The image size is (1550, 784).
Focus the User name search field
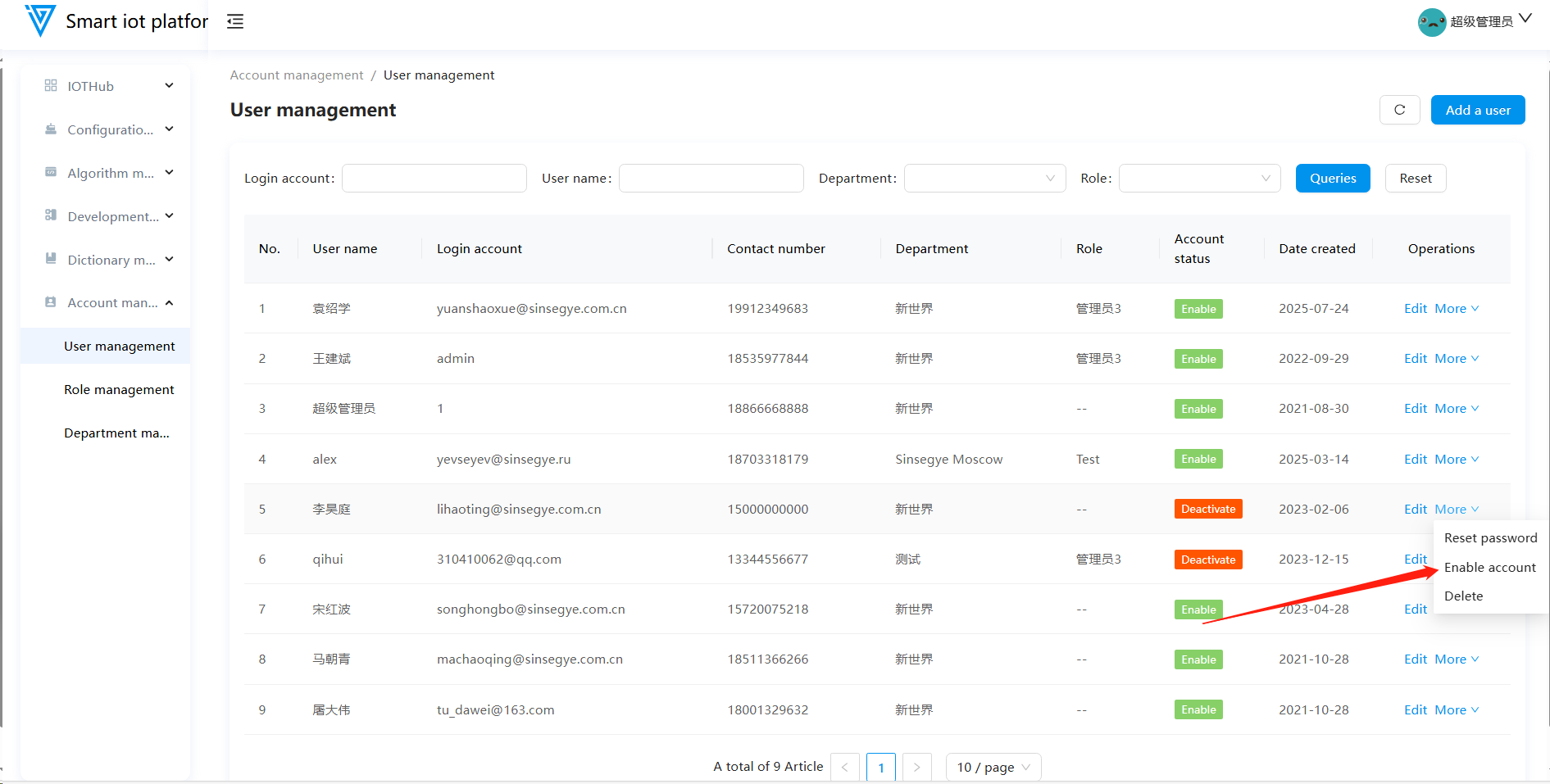pos(711,179)
